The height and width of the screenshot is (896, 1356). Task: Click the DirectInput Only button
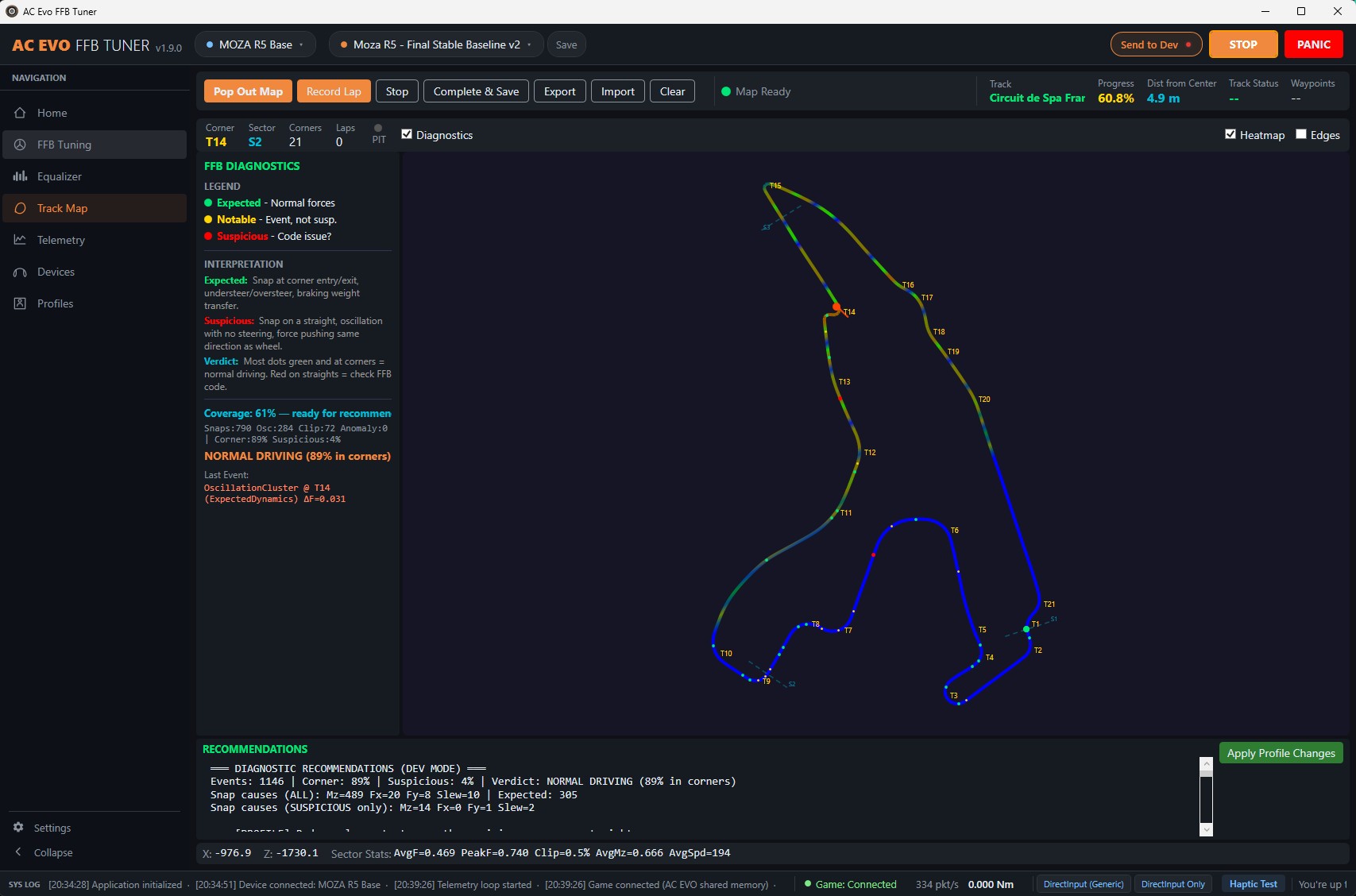pyautogui.click(x=1172, y=884)
